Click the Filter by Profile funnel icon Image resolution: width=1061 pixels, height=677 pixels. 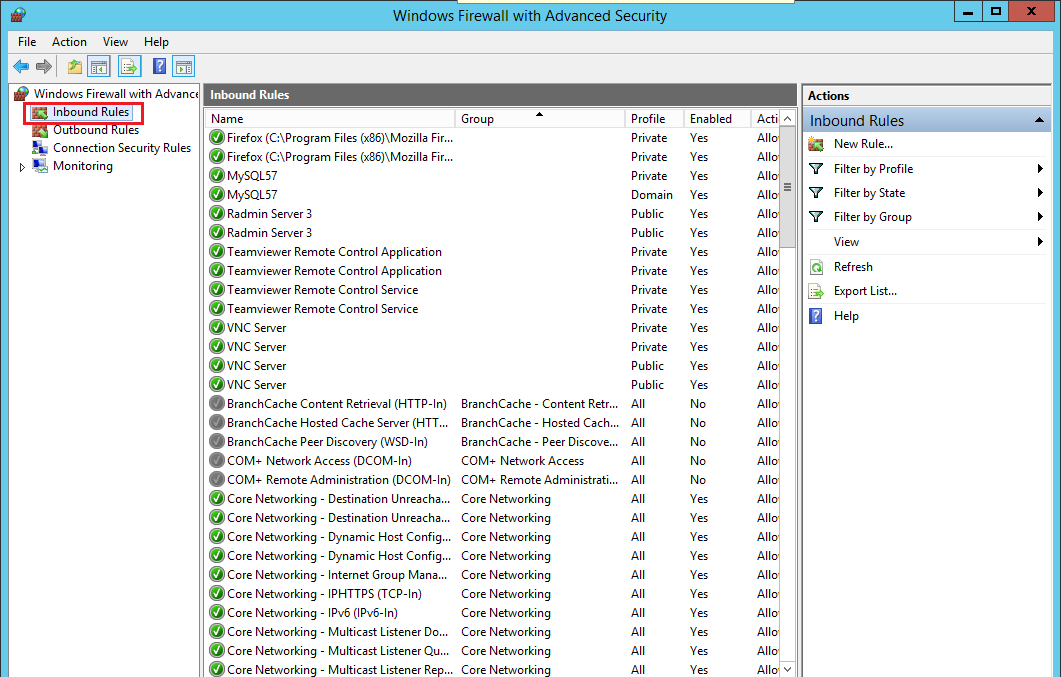(814, 168)
